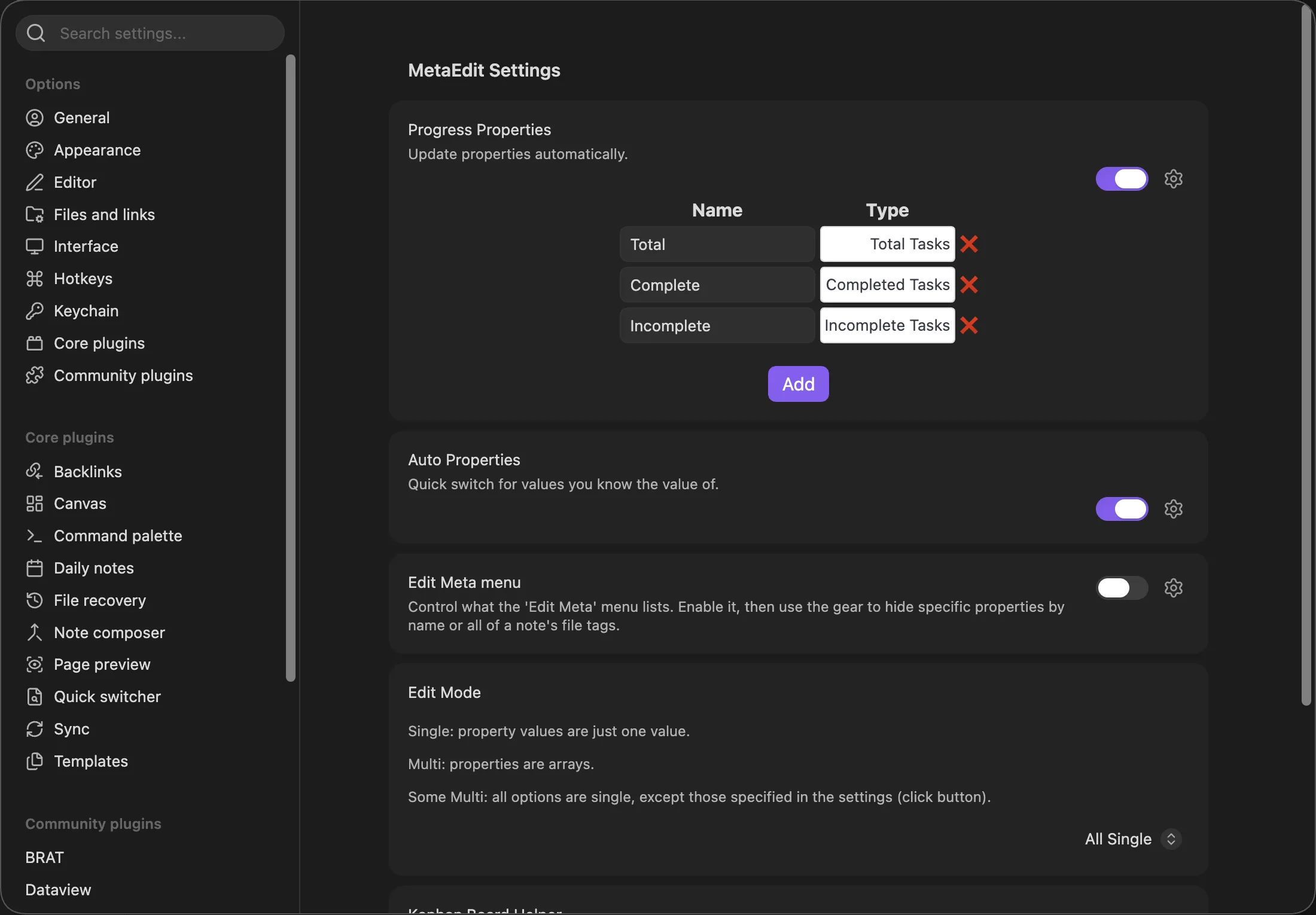Go to Community plugins settings
The image size is (1316, 915).
click(123, 376)
